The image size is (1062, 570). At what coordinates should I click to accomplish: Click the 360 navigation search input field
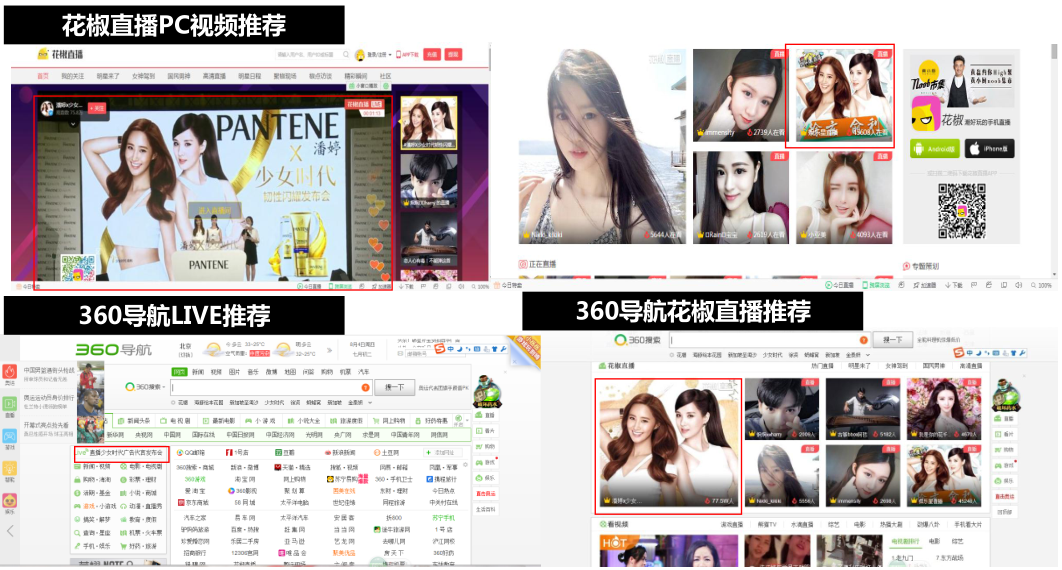click(270, 386)
